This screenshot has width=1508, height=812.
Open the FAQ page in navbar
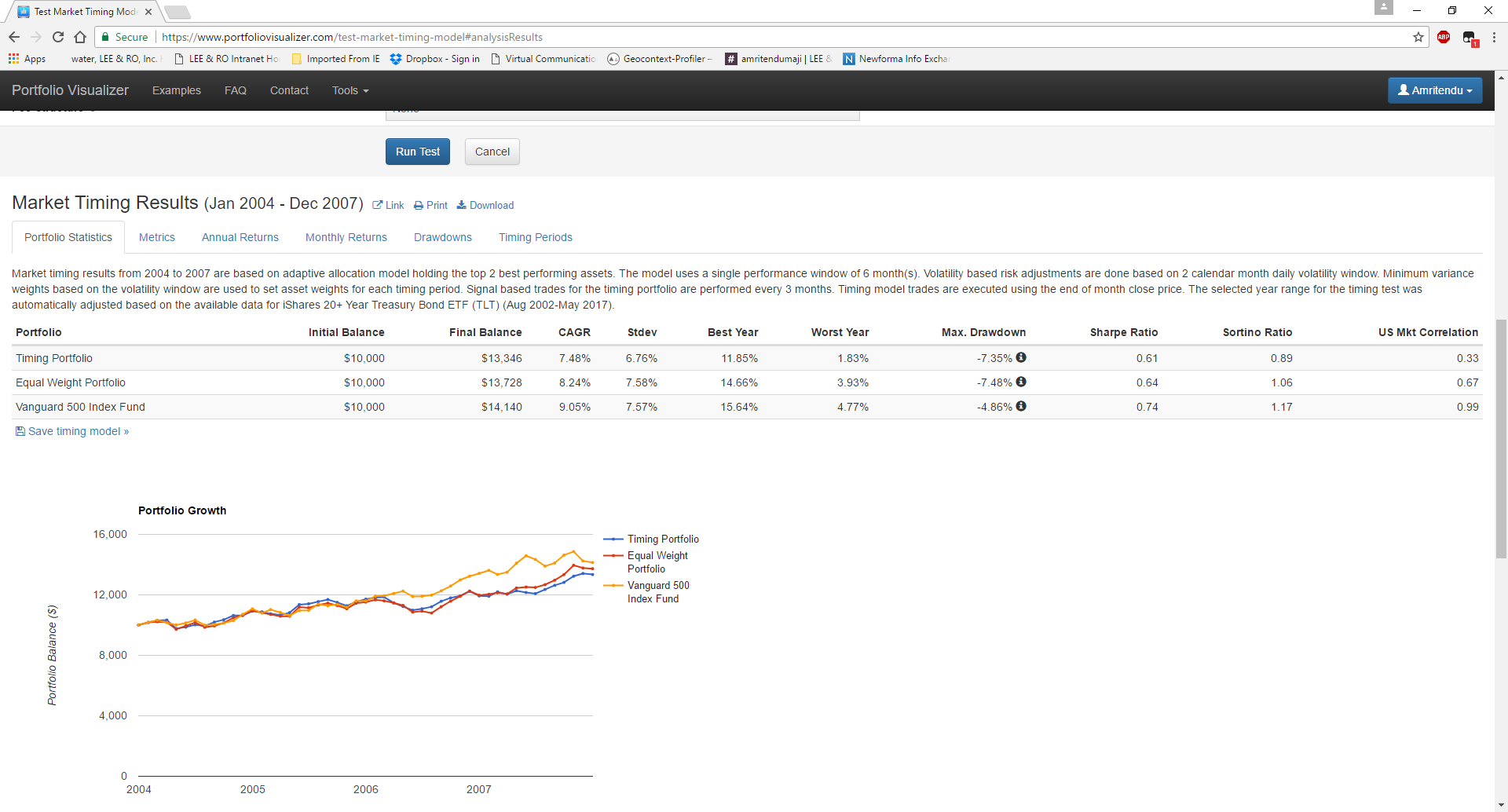coord(236,90)
